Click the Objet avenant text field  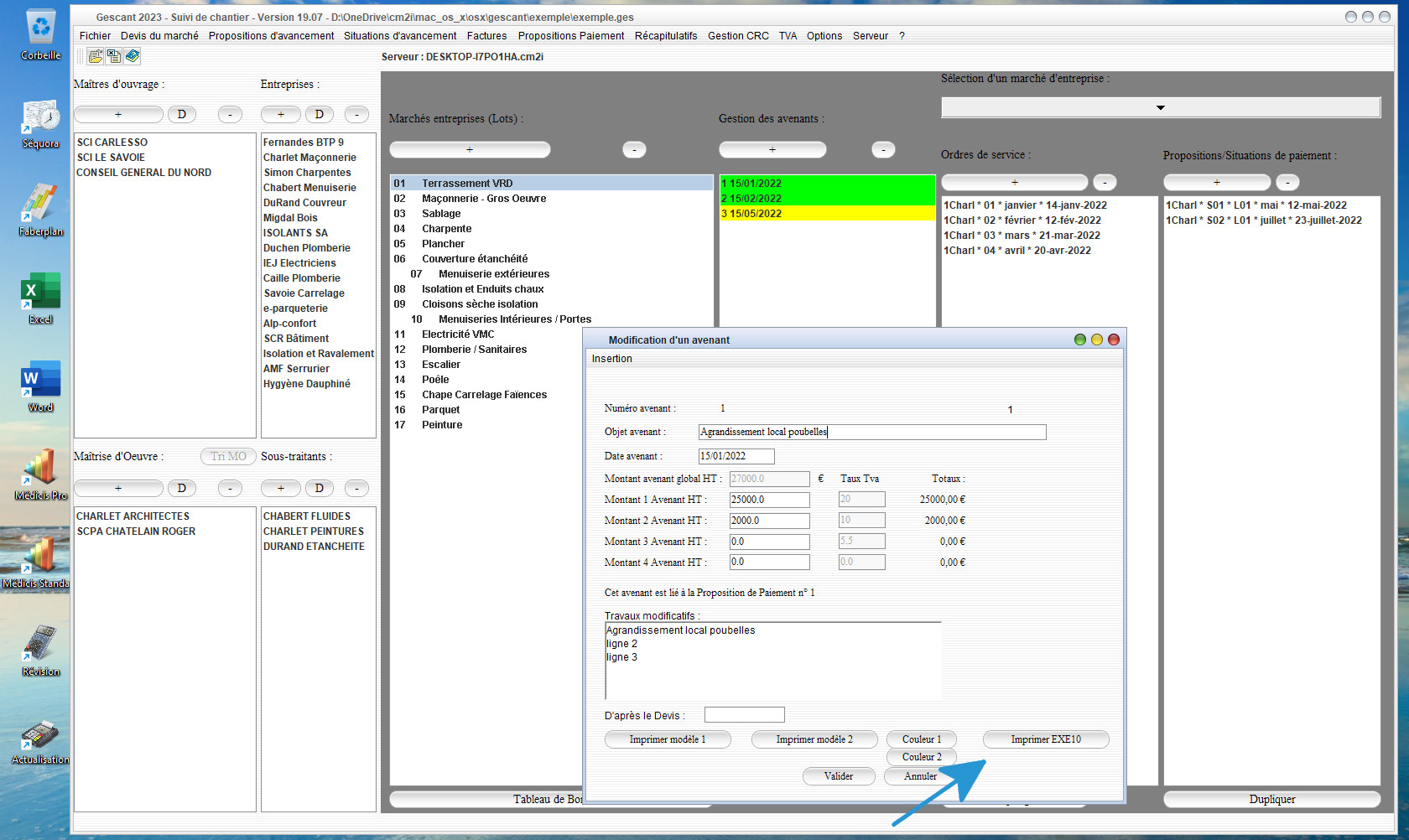coord(872,432)
